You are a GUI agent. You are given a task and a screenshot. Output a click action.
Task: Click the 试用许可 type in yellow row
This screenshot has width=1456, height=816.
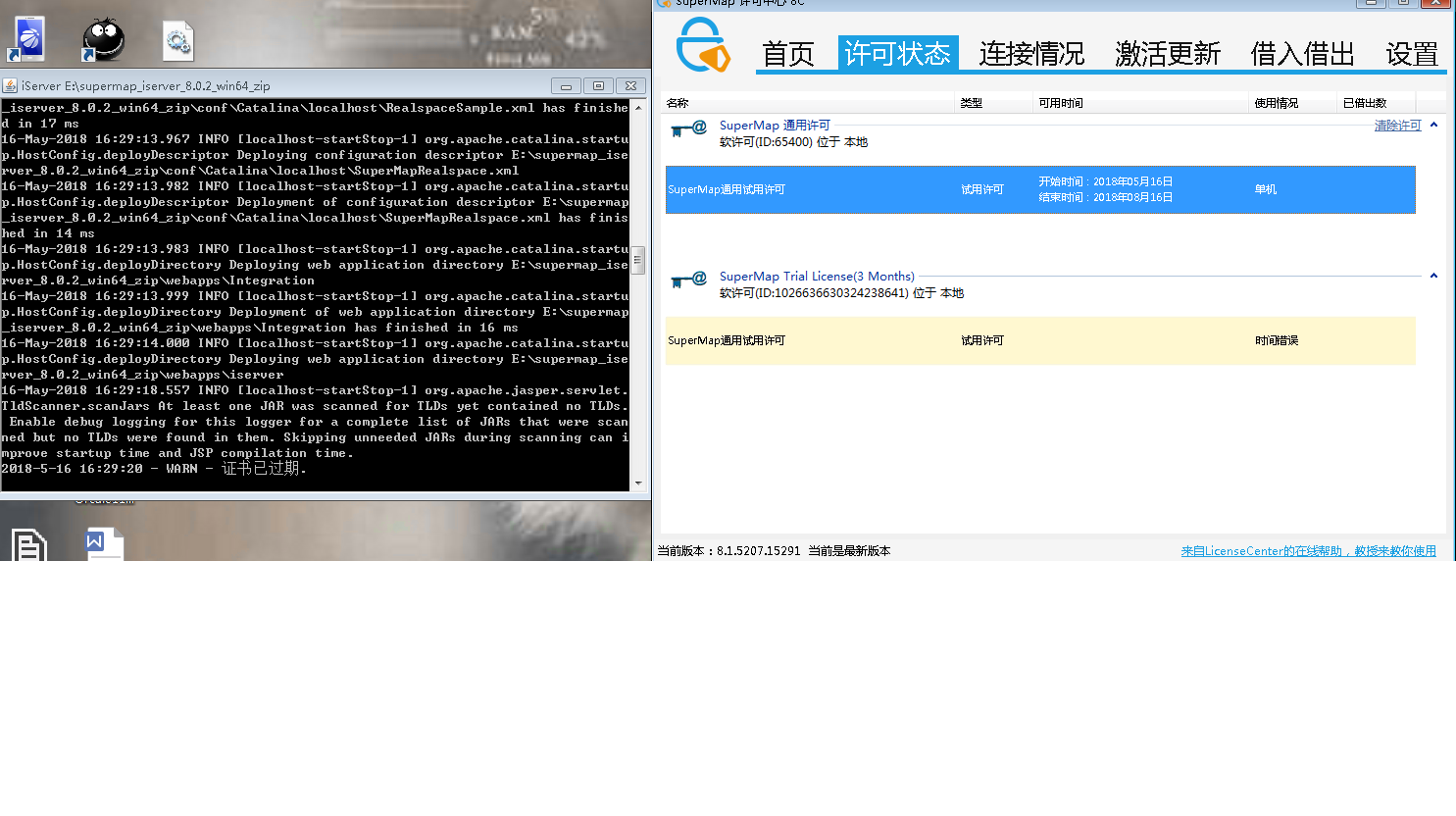coord(982,340)
